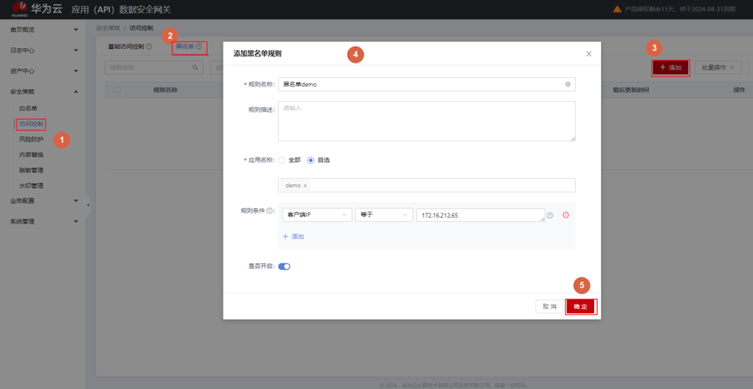Click the 安全策略 breadcrumb link
Image resolution: width=753 pixels, height=389 pixels.
(108, 28)
